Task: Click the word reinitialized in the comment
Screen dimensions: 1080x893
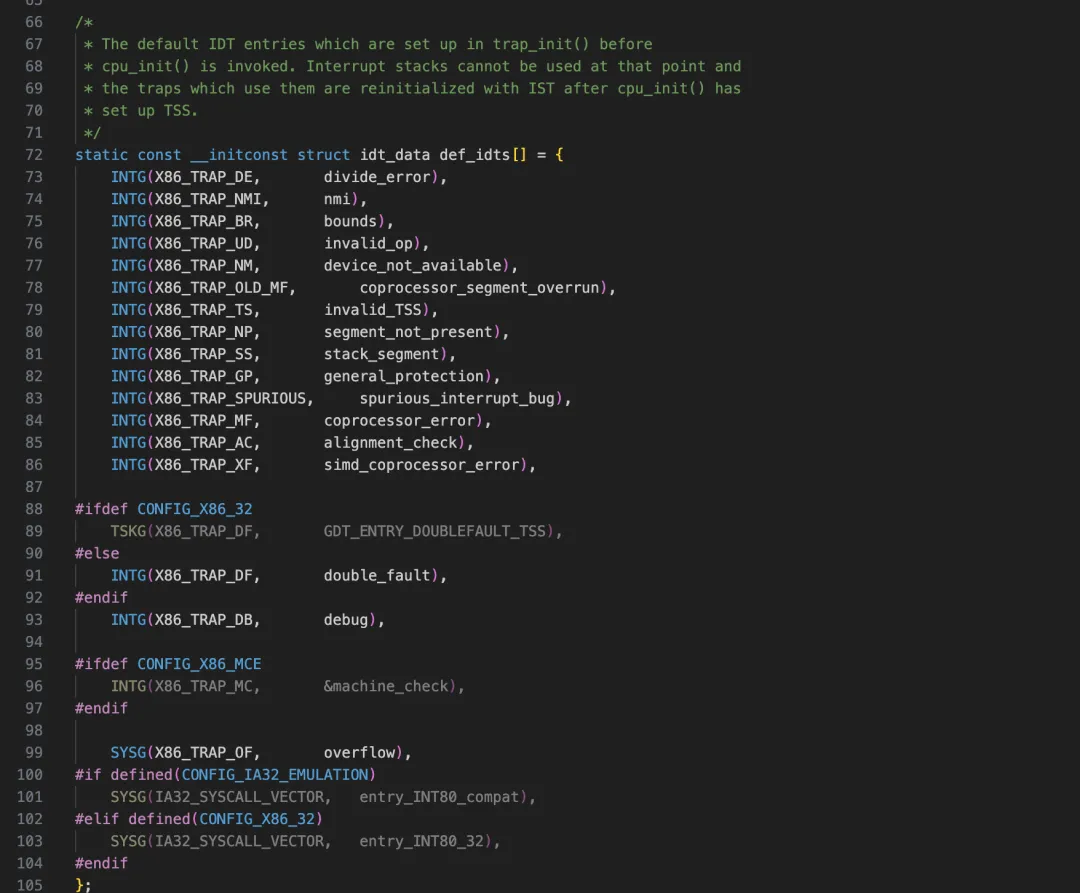Action: [x=417, y=88]
